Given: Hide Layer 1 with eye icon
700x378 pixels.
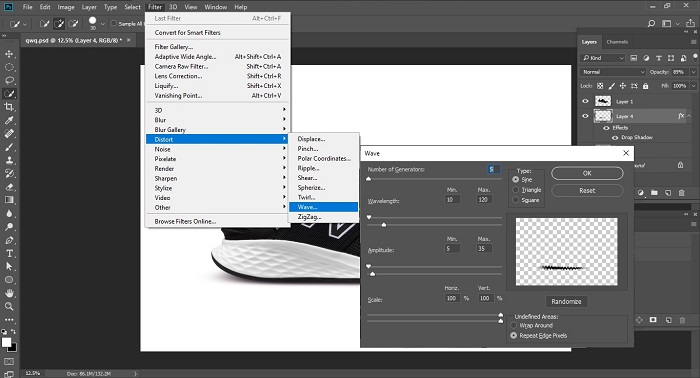Looking at the screenshot, I should [x=585, y=101].
